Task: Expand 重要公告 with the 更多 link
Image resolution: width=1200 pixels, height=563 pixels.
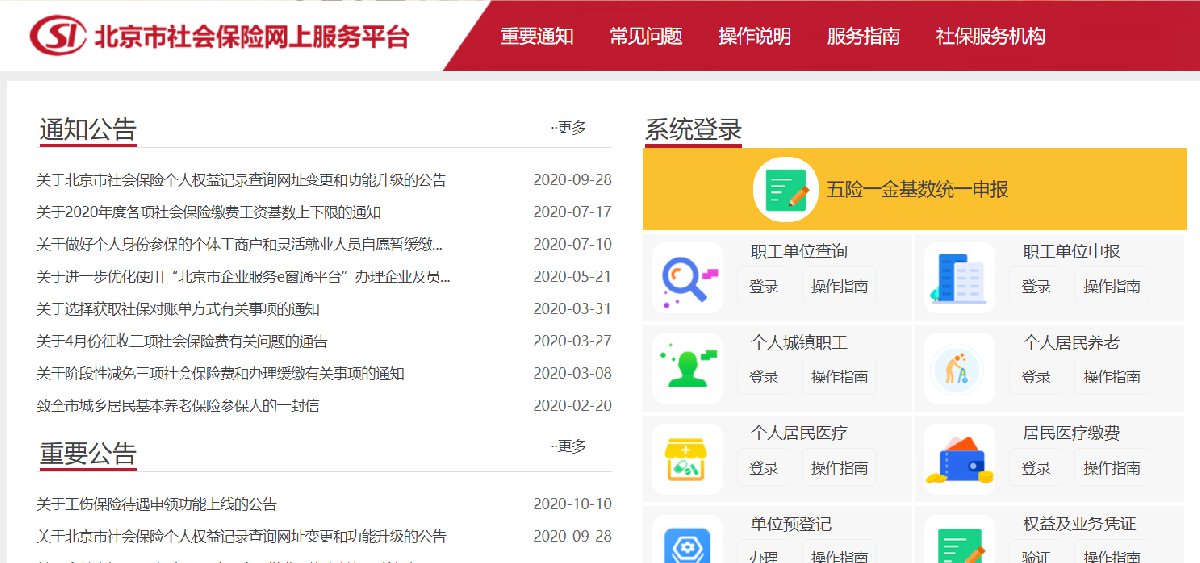Action: click(570, 446)
